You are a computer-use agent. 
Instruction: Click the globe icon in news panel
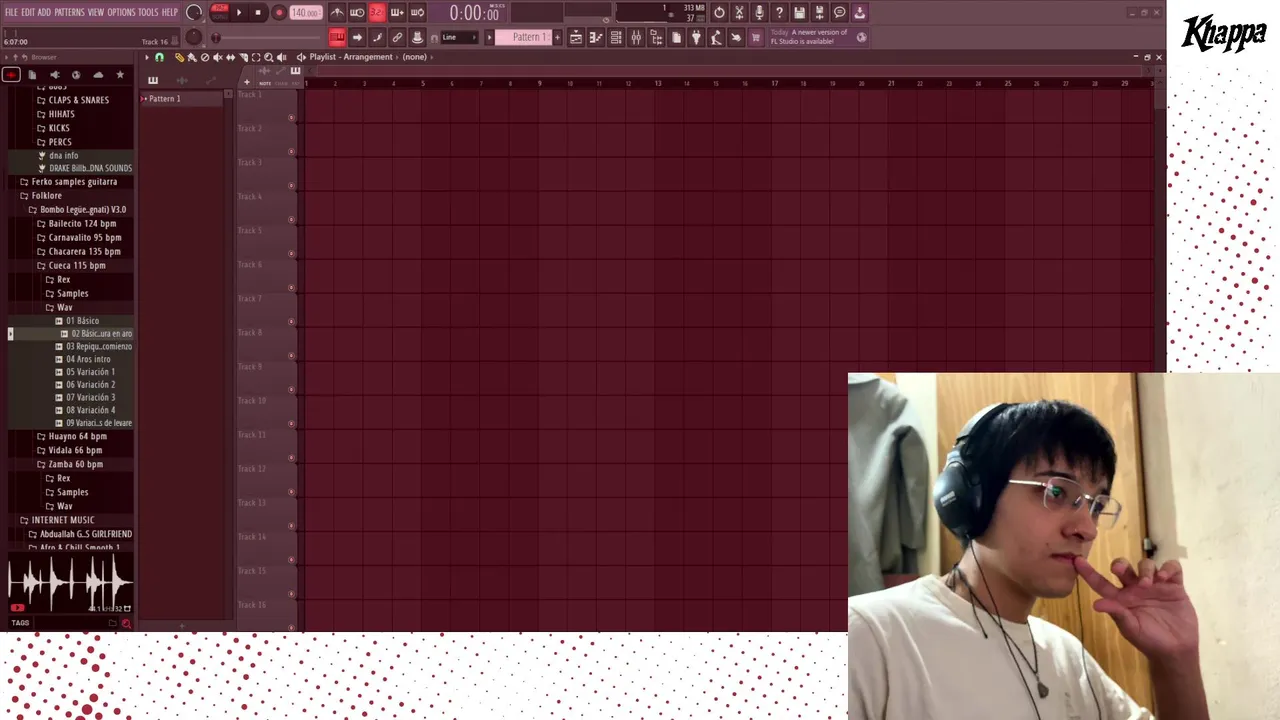pyautogui.click(x=861, y=37)
